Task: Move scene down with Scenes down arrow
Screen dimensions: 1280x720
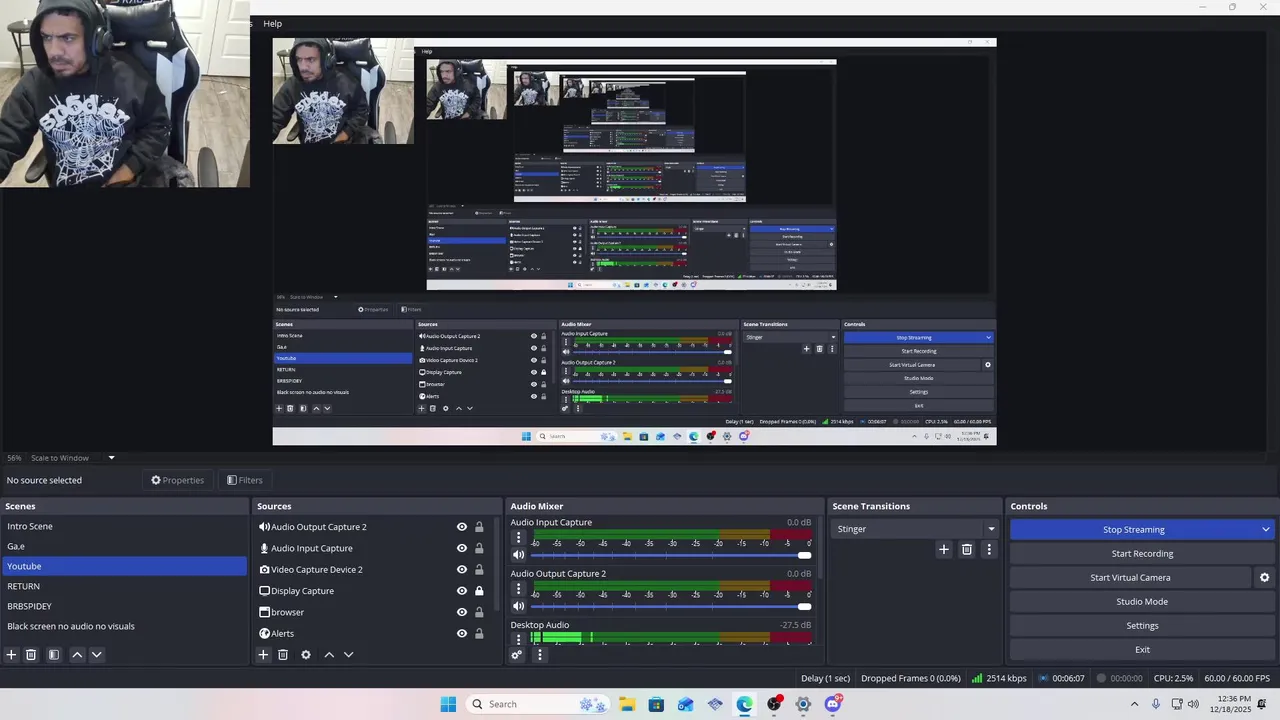Action: 97,655
